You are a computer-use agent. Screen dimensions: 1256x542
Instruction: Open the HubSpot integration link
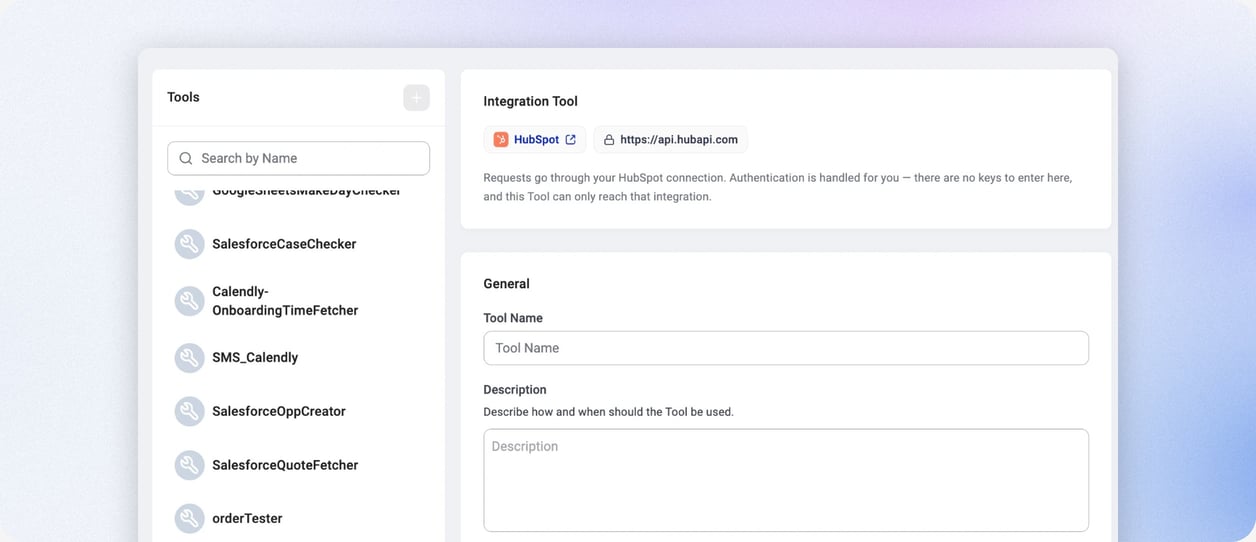point(535,140)
